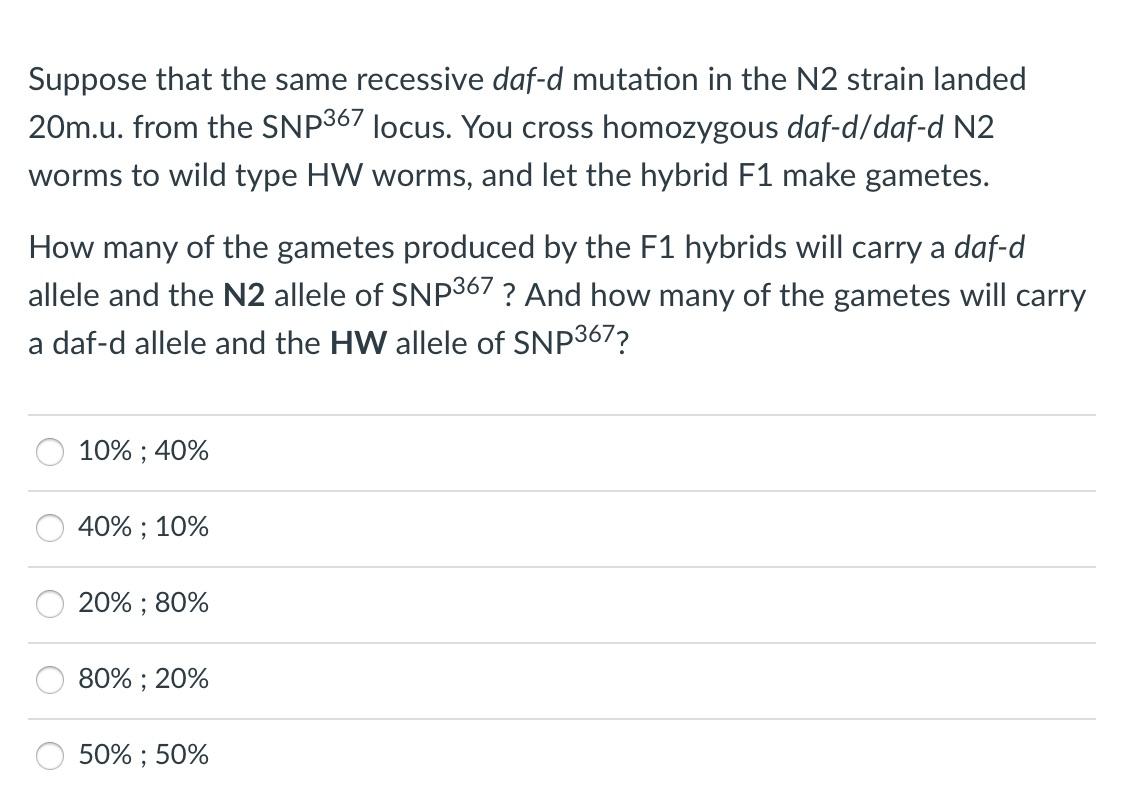
Task: Click the answer label "80% ; 20%"
Action: tap(143, 678)
